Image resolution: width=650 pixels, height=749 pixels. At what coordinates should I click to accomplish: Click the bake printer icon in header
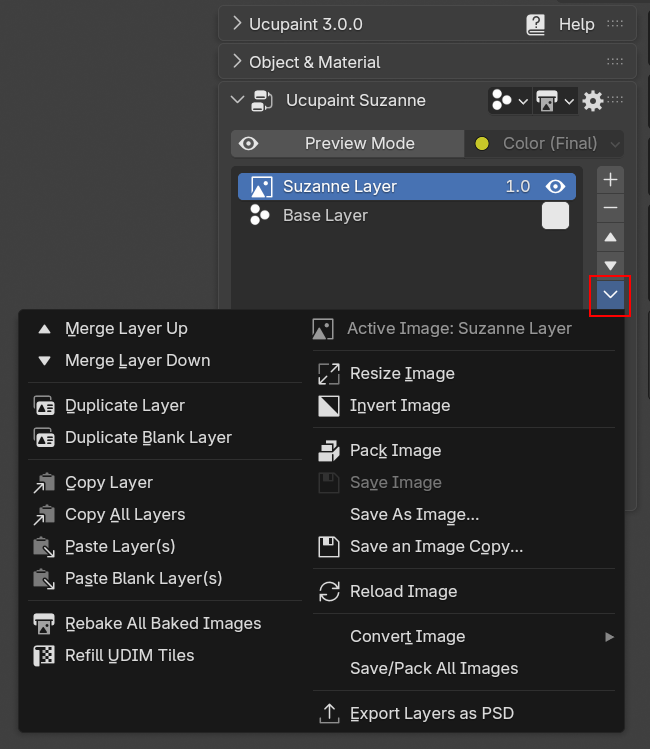tap(546, 101)
